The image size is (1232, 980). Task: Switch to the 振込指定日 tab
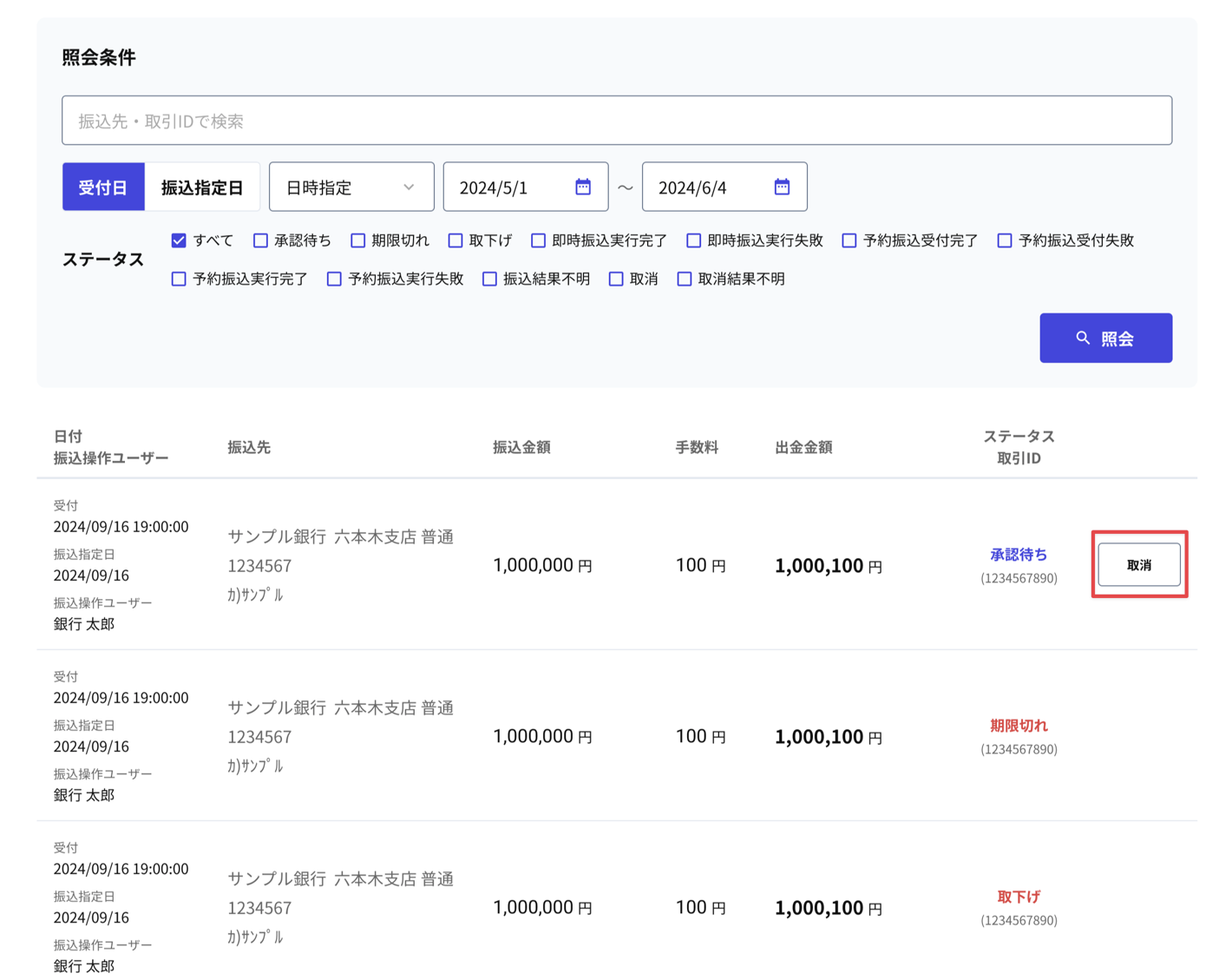coord(202,187)
